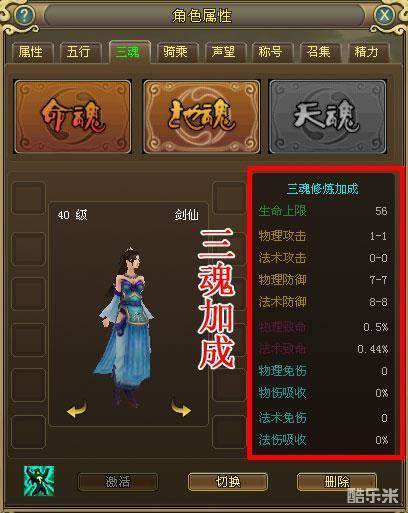
Task: Open the 声望 tab
Action: (224, 52)
